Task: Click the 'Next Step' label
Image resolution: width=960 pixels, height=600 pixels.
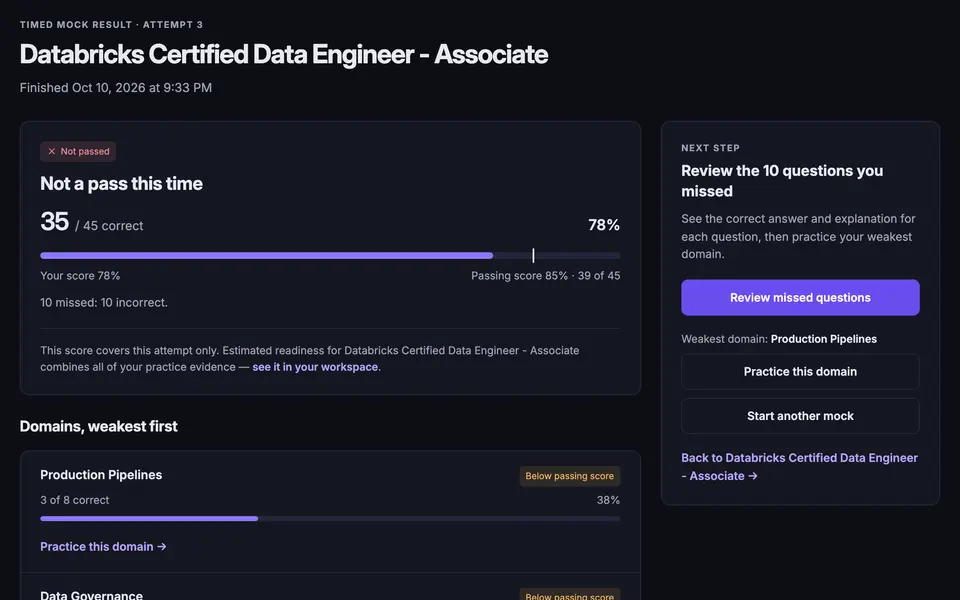Action: point(710,148)
